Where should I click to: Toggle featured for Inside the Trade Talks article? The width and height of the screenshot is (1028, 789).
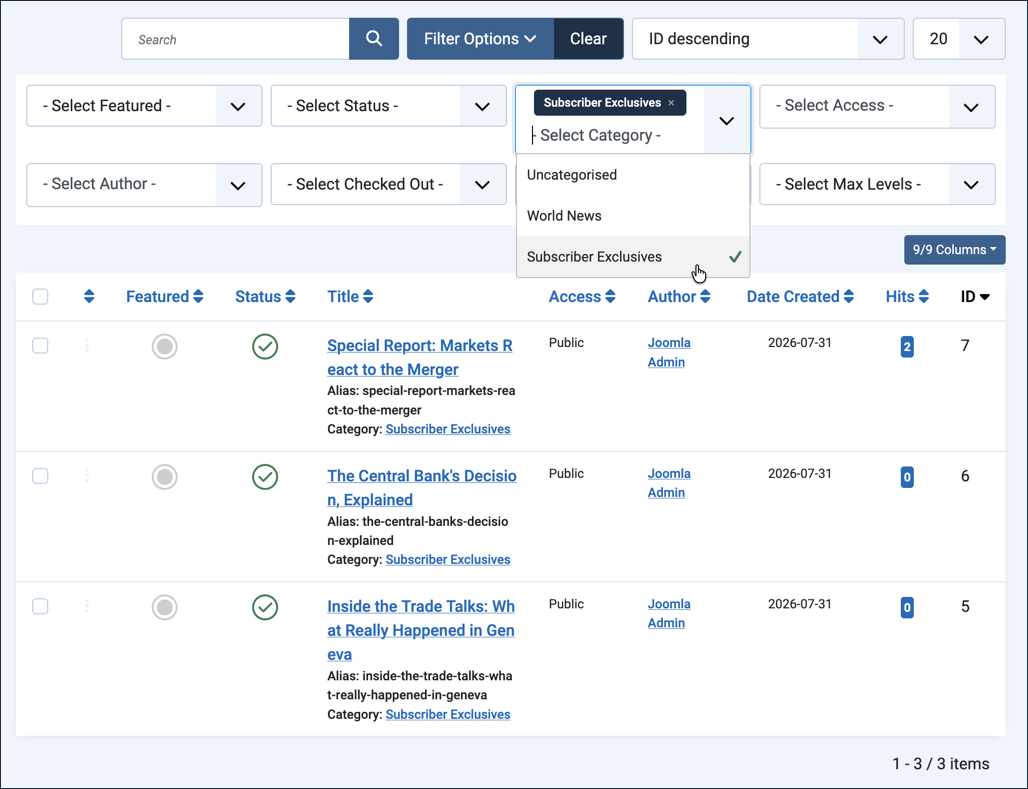[x=165, y=607]
